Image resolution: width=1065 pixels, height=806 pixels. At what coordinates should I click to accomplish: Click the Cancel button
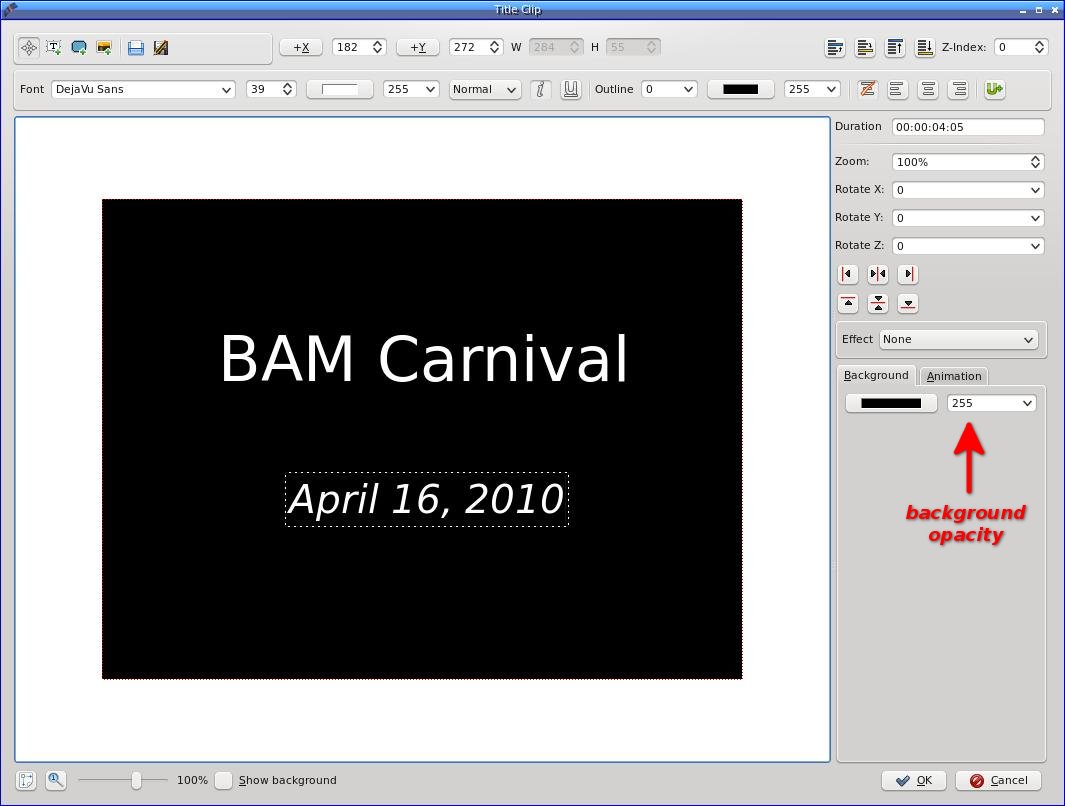point(998,780)
